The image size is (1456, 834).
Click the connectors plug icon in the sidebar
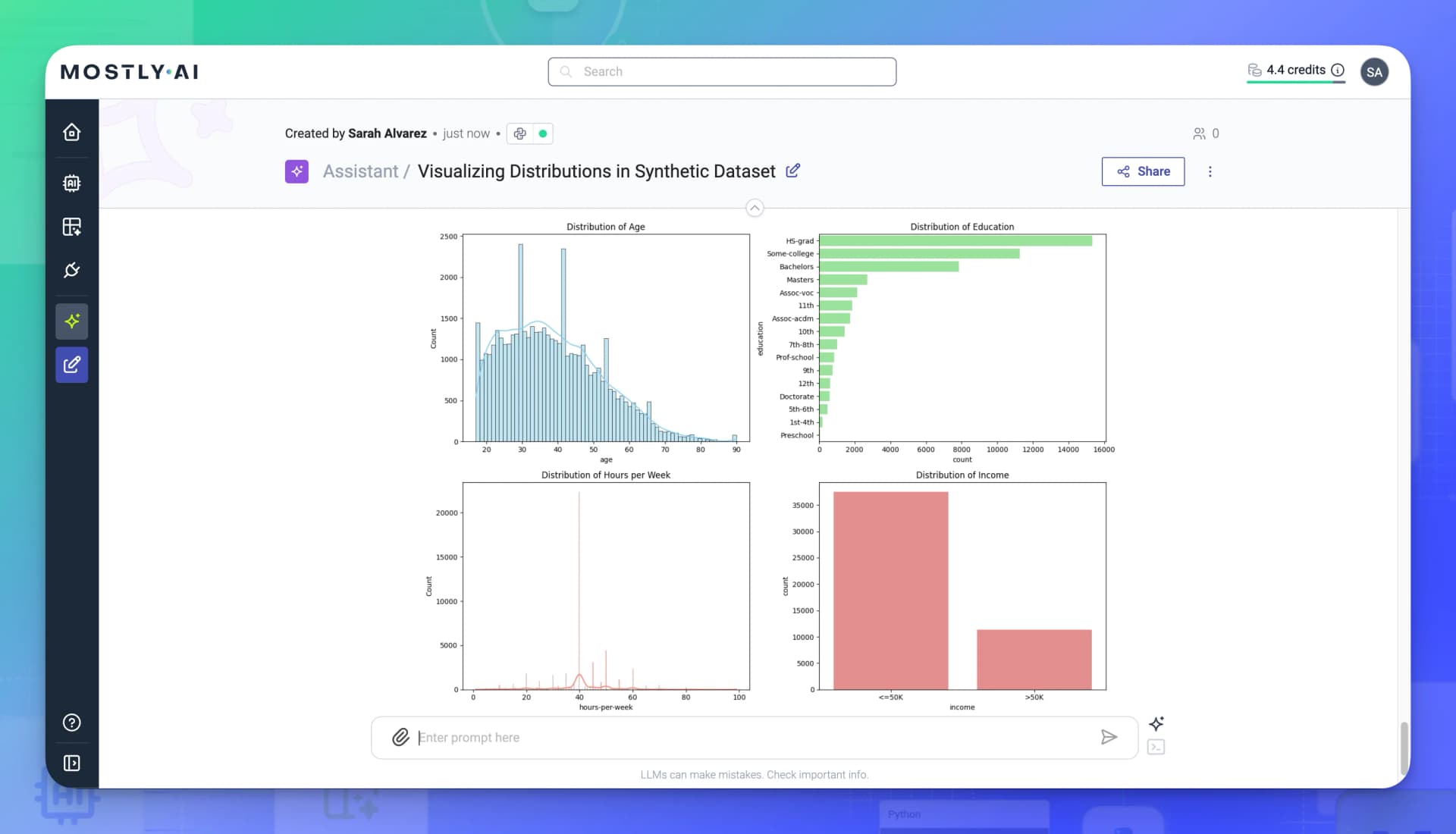click(71, 271)
